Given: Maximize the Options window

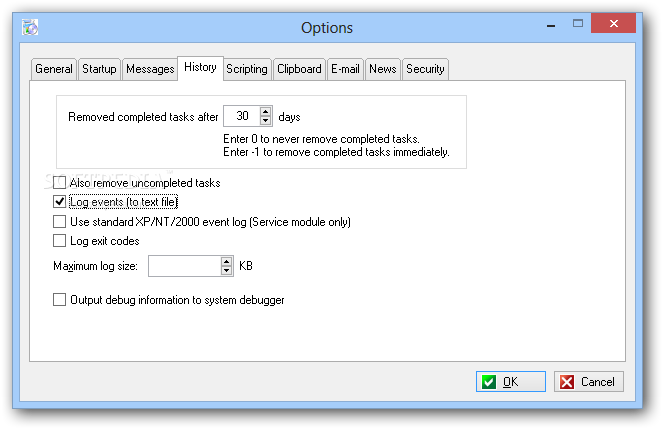Looking at the screenshot, I should (578, 24).
